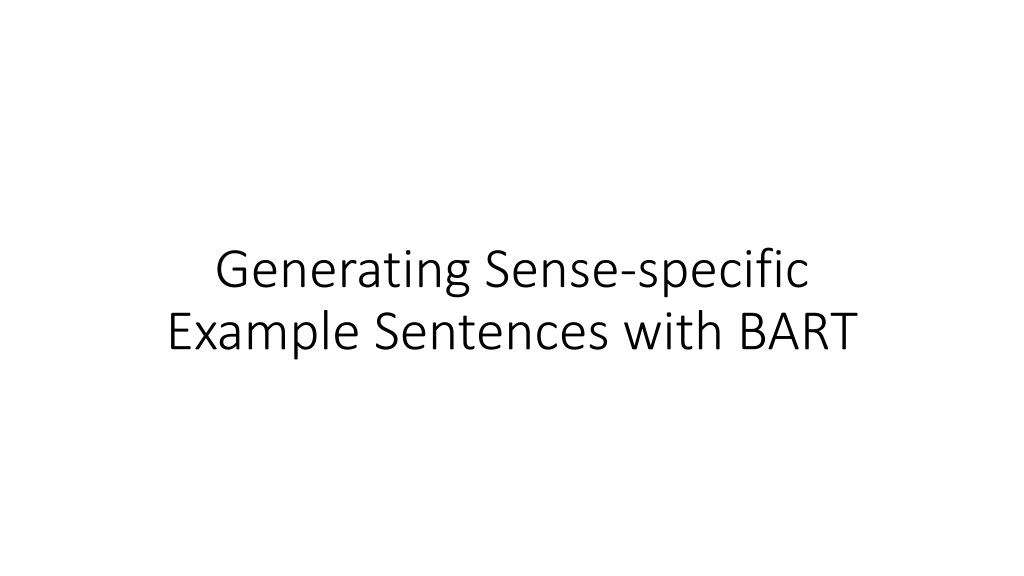Click the capital G of "Generating"
This screenshot has height=576, width=1024.
tap(233, 270)
